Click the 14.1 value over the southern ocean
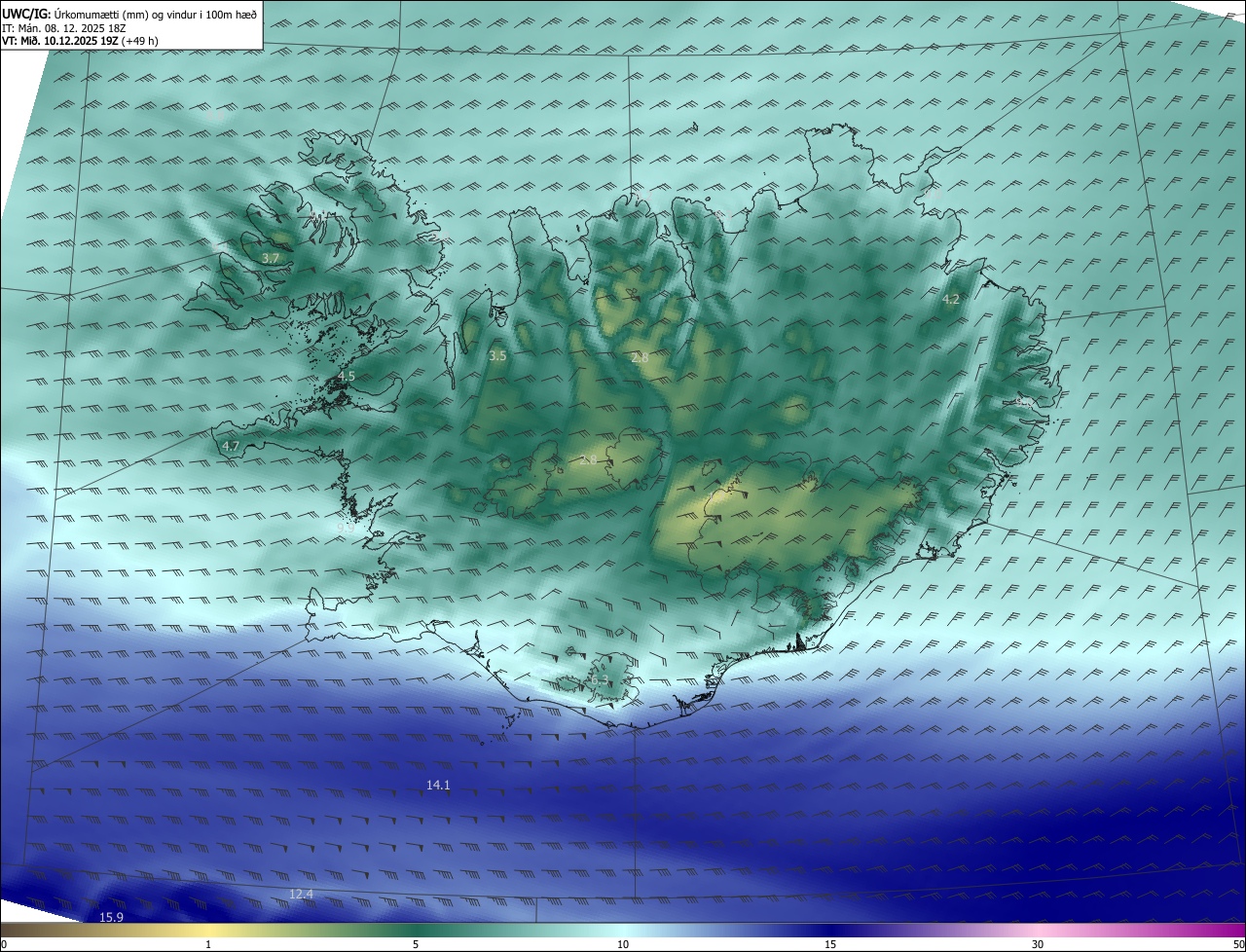The image size is (1246, 952). pyautogui.click(x=438, y=785)
